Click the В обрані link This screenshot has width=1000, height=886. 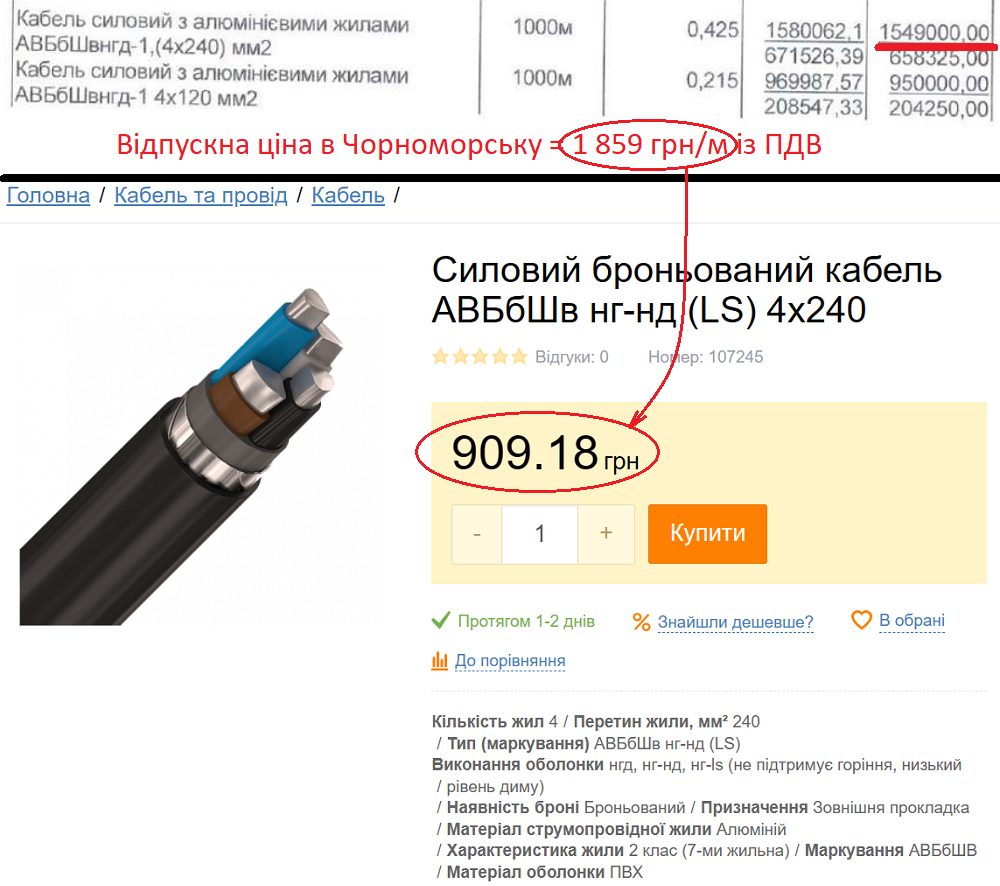coord(912,621)
